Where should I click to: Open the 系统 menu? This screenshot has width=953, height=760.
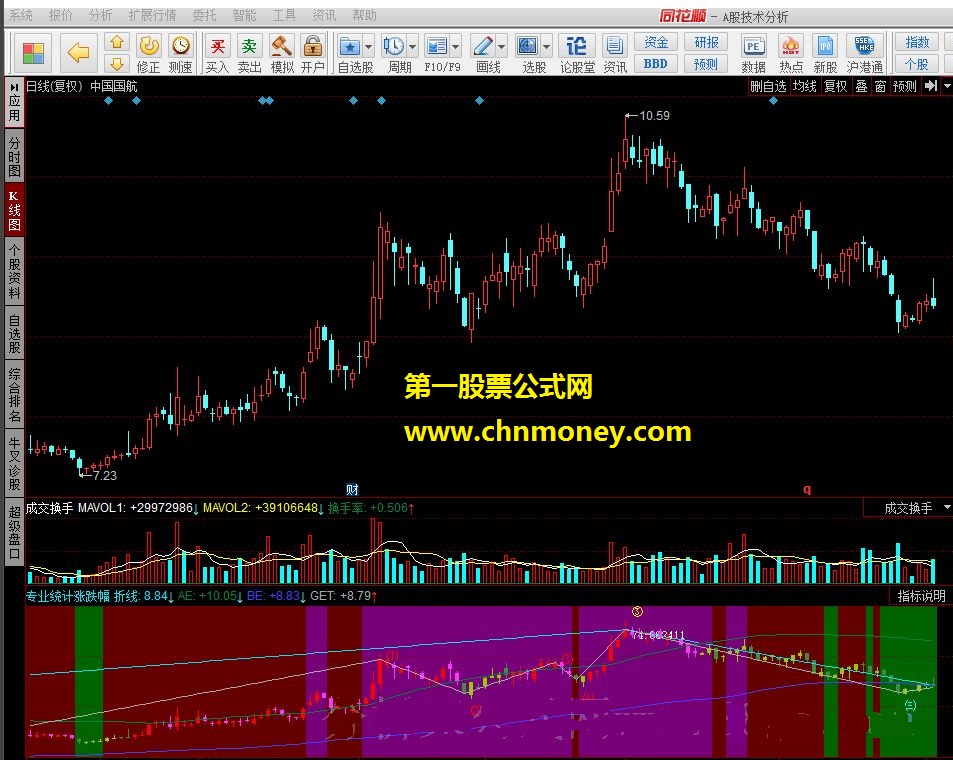tap(21, 15)
